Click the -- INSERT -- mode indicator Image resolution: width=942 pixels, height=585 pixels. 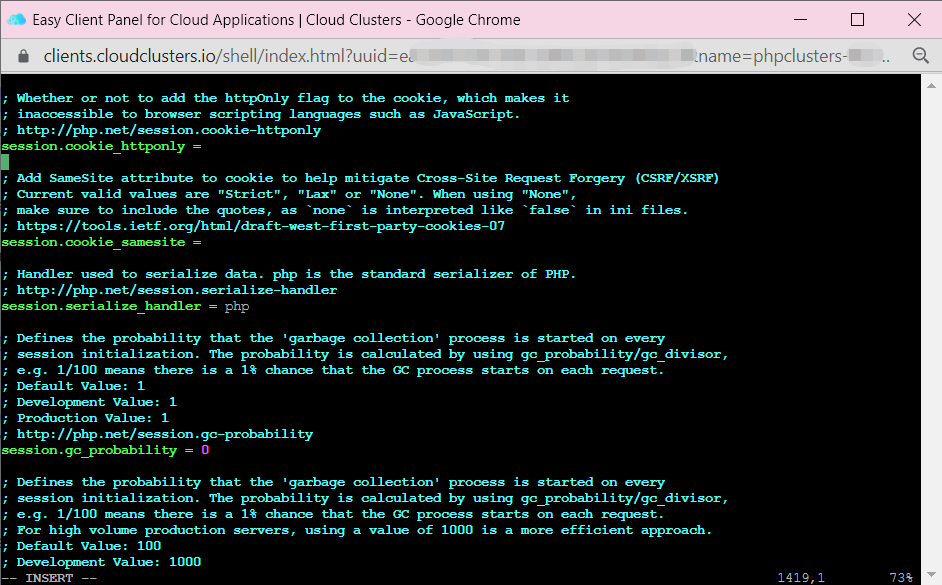click(x=50, y=577)
